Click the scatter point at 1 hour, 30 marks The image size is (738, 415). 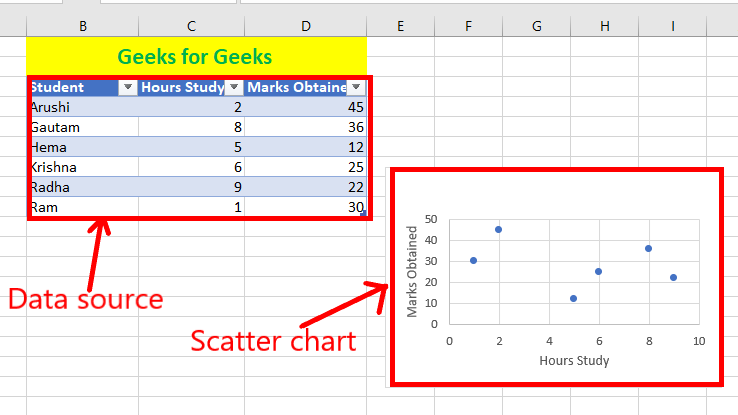tap(473, 261)
